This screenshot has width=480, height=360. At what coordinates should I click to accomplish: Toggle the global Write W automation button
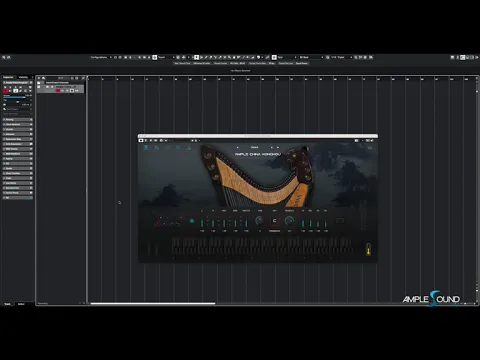click(144, 57)
